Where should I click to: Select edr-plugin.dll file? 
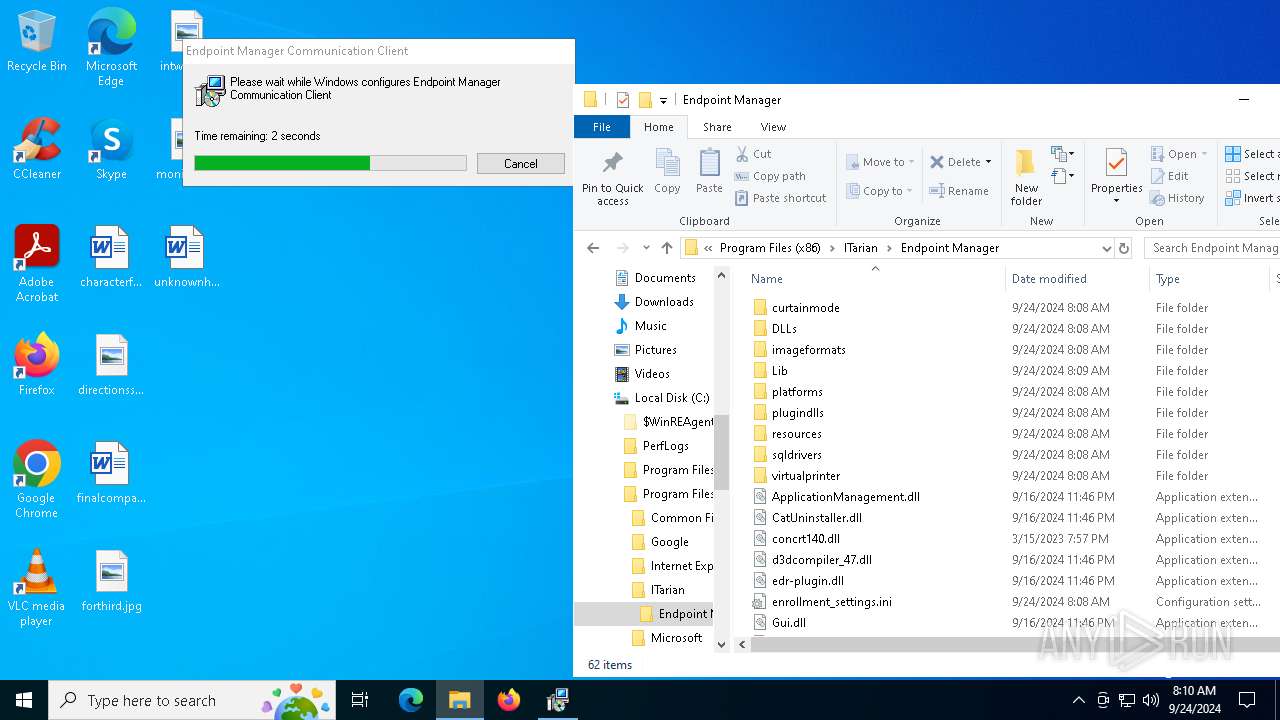807,581
